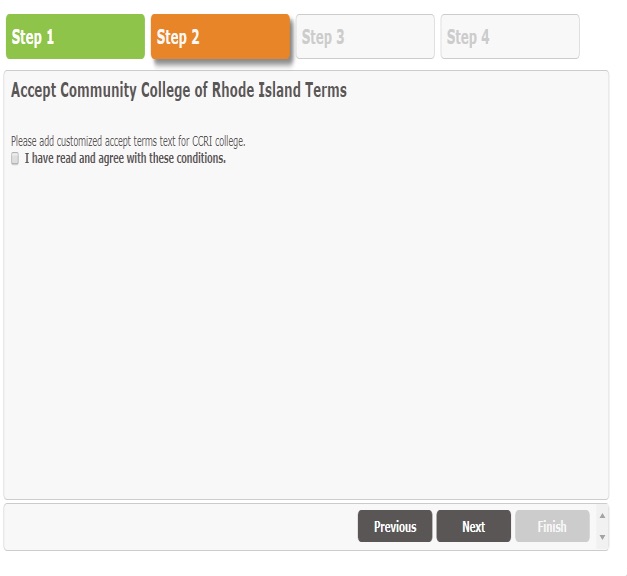Click the grayed-out Finish button
Viewport: 627px width, 576px height.
552,526
